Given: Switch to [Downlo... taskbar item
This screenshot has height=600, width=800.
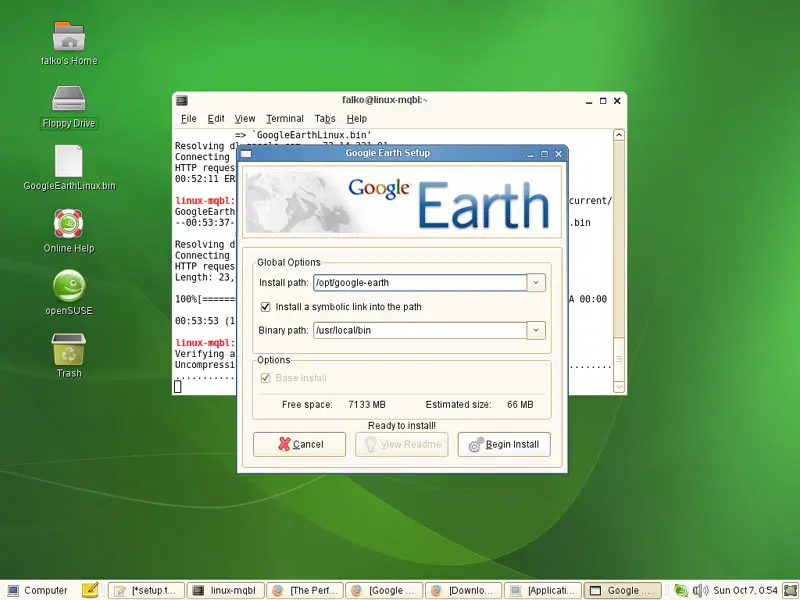Looking at the screenshot, I should point(463,590).
